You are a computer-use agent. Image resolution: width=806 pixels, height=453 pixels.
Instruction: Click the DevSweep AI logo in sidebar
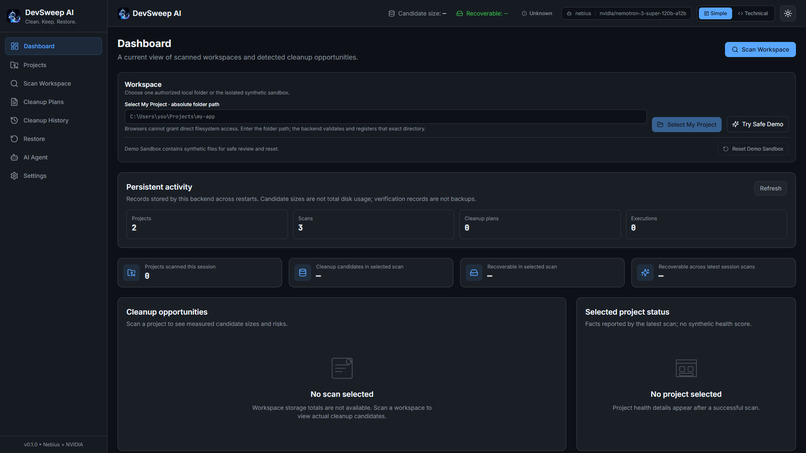tap(14, 16)
